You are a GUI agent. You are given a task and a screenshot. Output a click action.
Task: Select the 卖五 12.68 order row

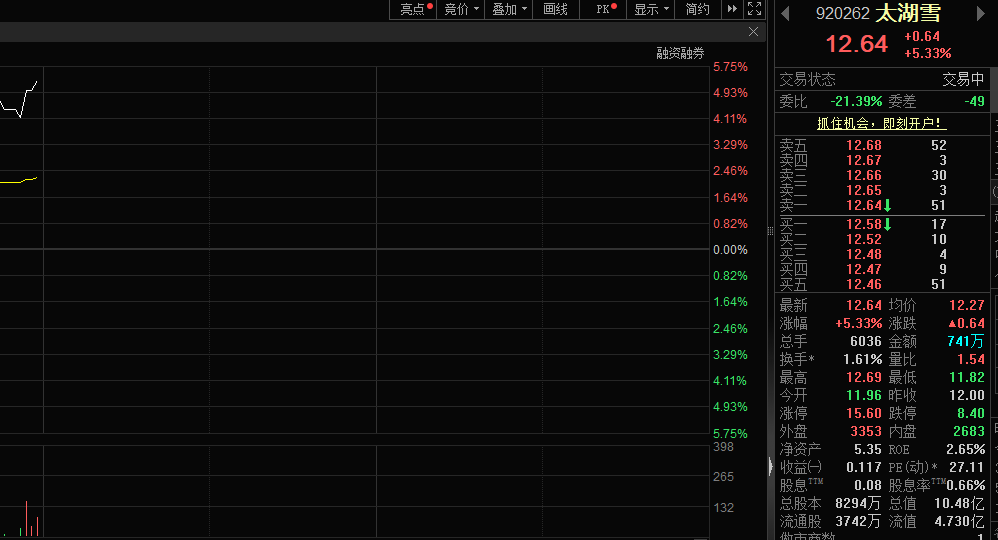tap(882, 145)
